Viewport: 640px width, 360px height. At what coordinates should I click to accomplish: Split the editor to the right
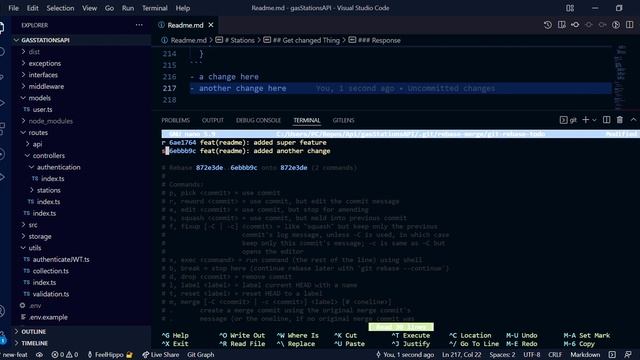tap(630, 25)
